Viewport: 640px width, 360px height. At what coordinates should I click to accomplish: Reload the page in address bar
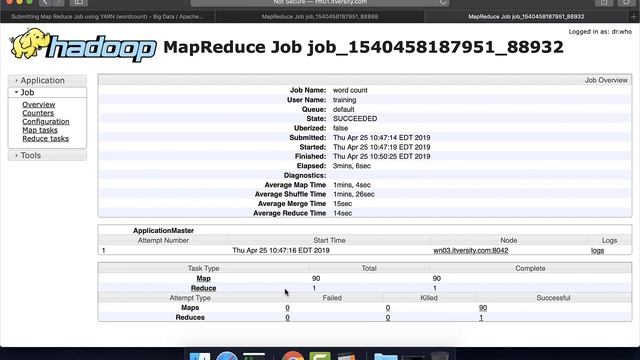point(443,2)
